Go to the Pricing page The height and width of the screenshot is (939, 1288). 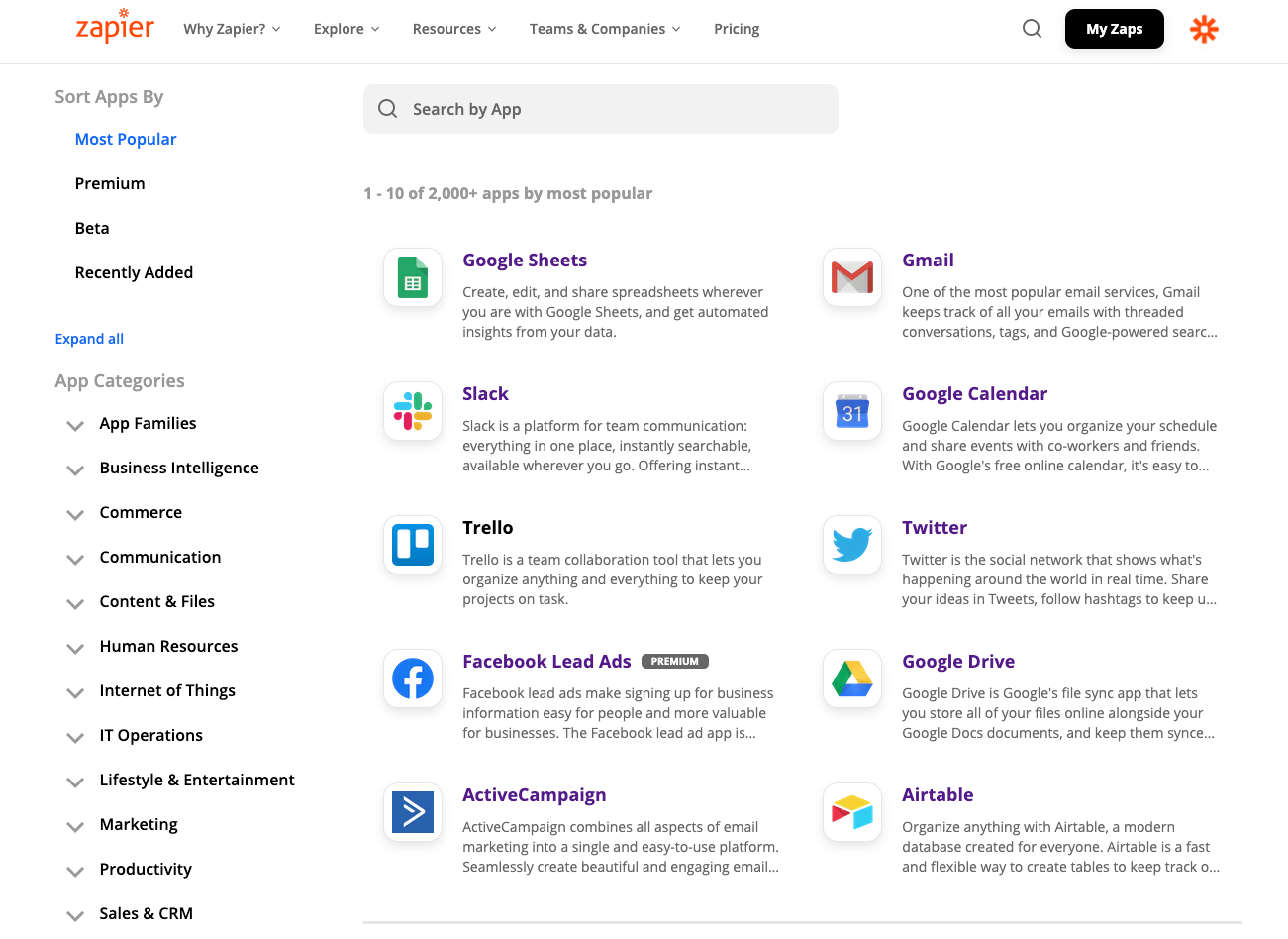pyautogui.click(x=737, y=29)
